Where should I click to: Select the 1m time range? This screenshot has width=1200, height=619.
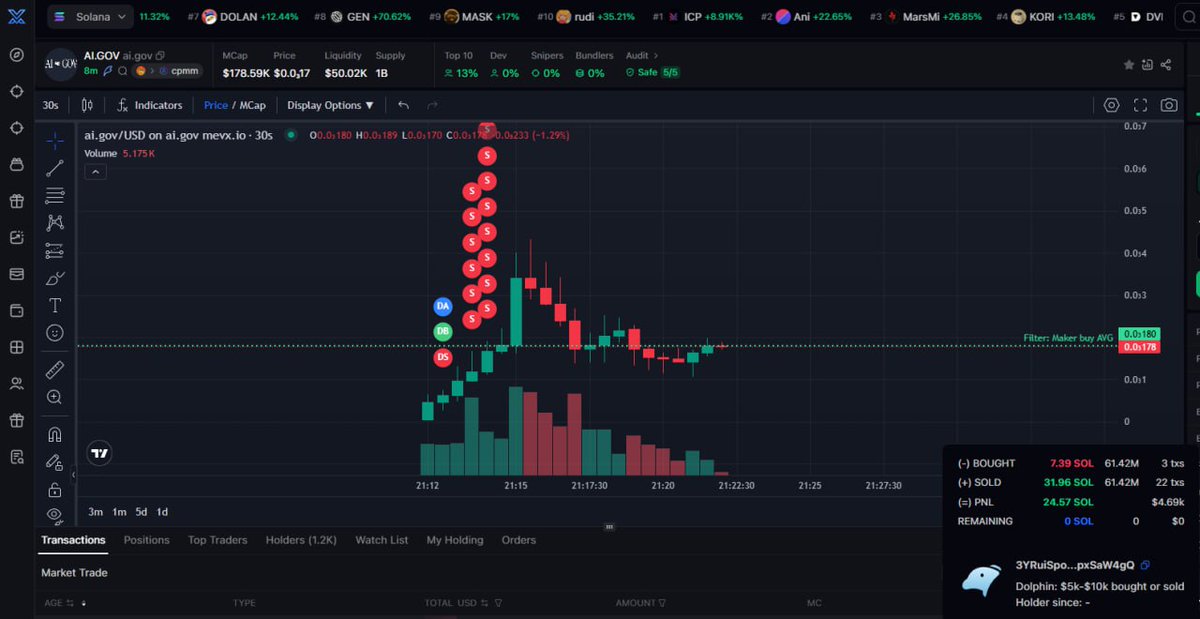click(119, 512)
